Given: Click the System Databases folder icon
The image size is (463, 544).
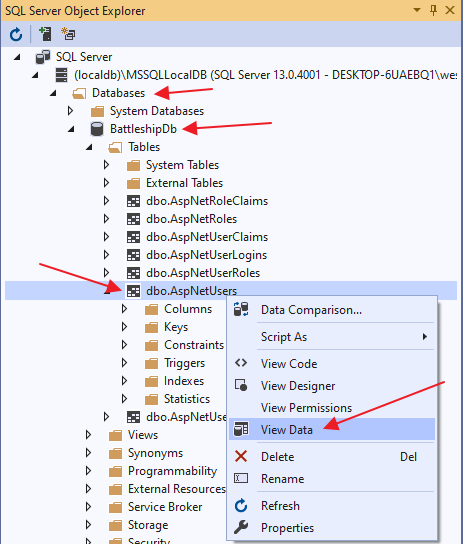Looking at the screenshot, I should point(97,111).
